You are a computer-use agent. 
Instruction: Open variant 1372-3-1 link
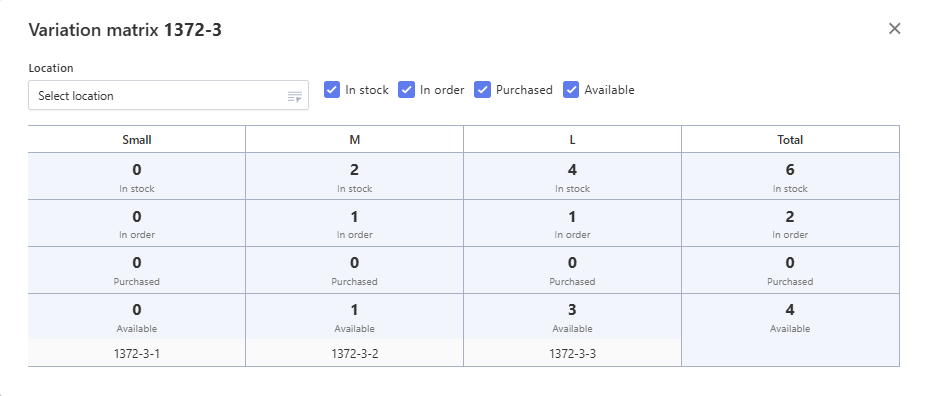[x=137, y=354]
